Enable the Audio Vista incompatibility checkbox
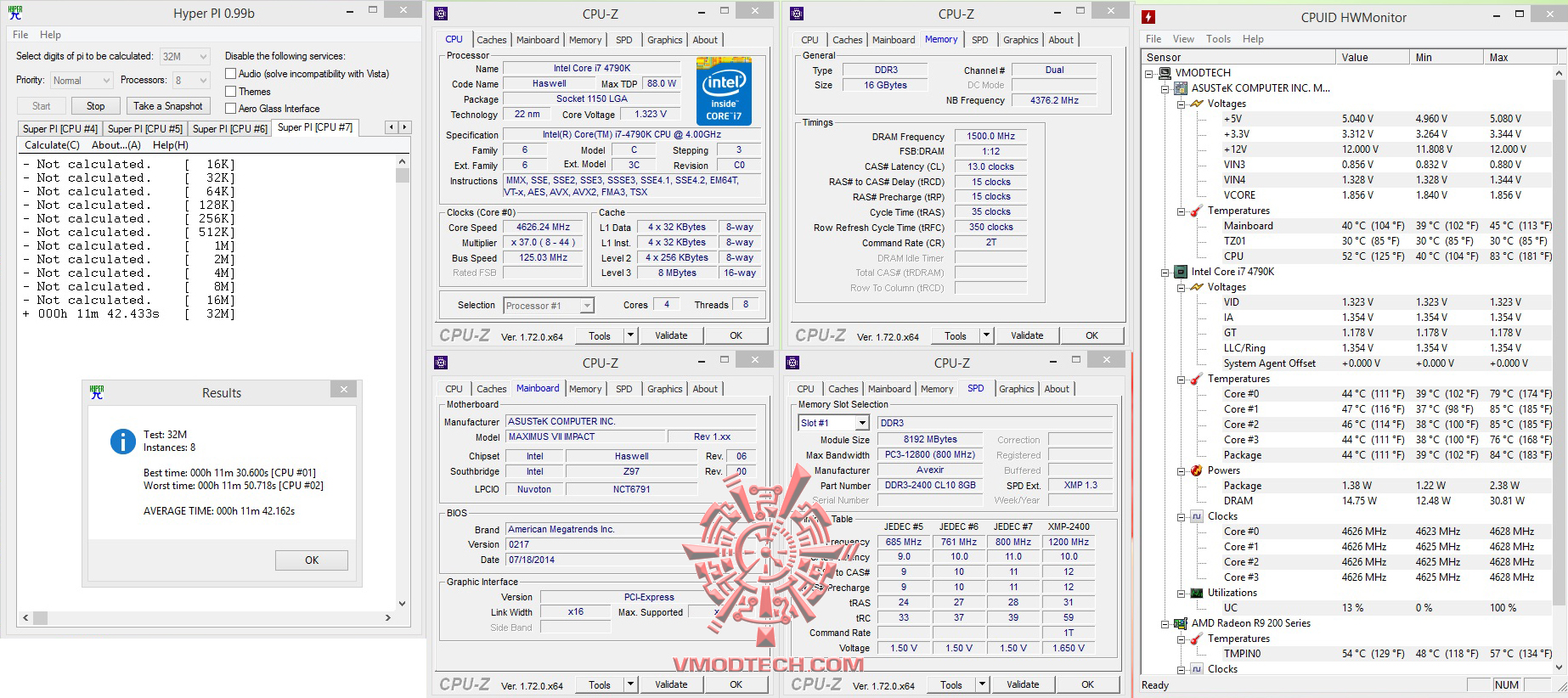 230,74
